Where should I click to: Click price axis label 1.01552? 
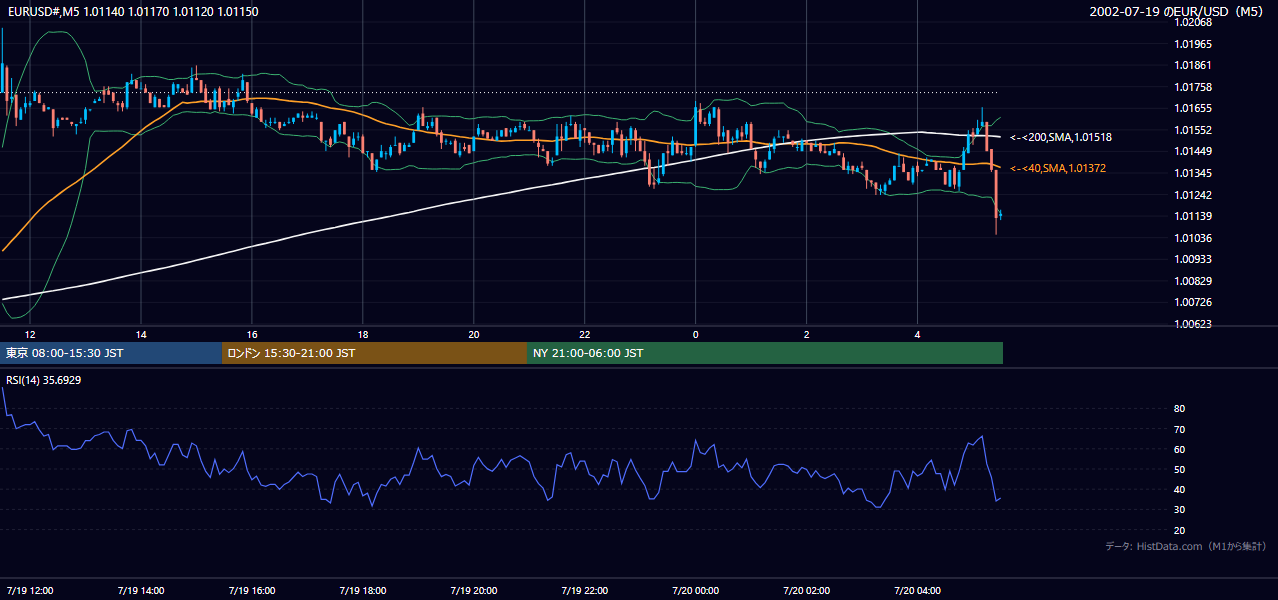pyautogui.click(x=1193, y=130)
